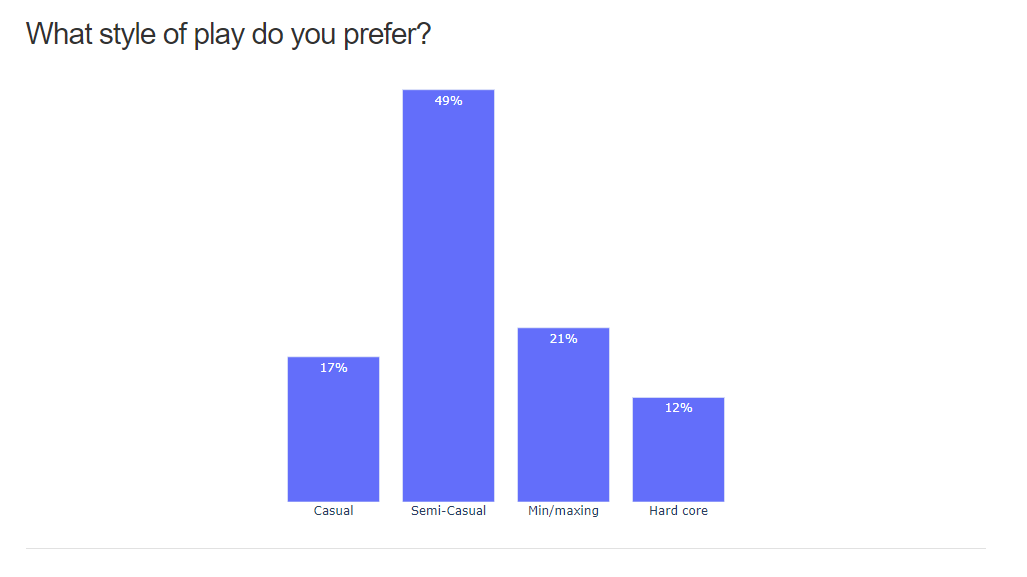
Task: Click the word "of" in the heading
Action: coord(175,34)
